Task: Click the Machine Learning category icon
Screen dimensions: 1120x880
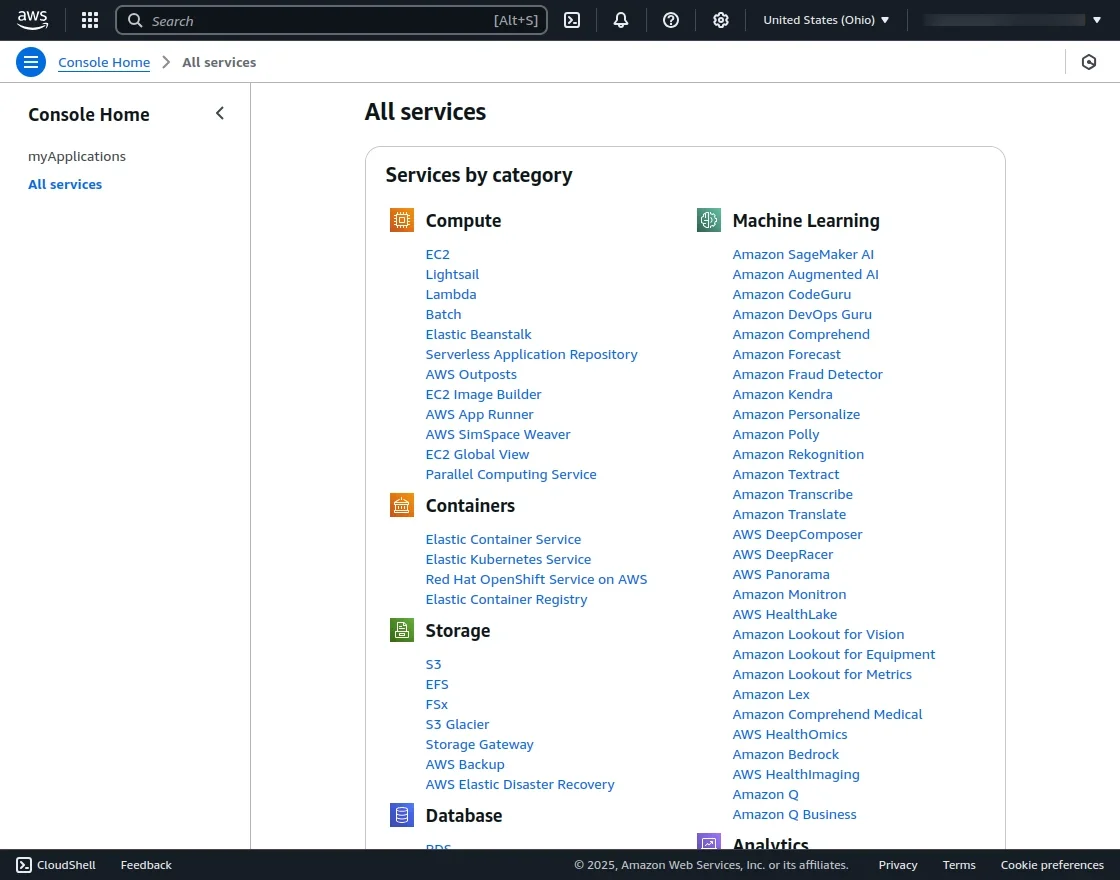Action: coord(709,220)
